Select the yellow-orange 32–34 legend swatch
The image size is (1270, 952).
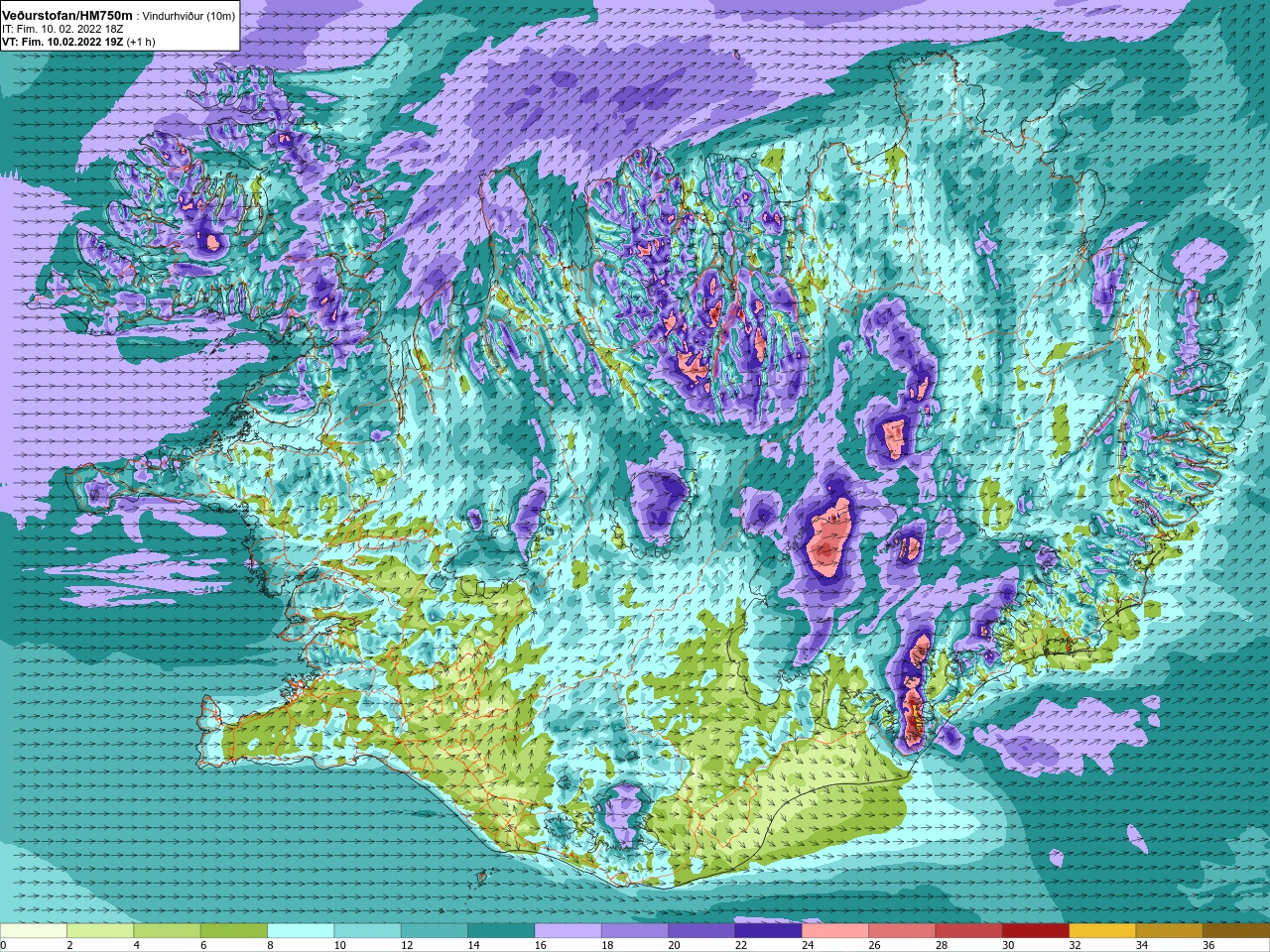point(1102,931)
